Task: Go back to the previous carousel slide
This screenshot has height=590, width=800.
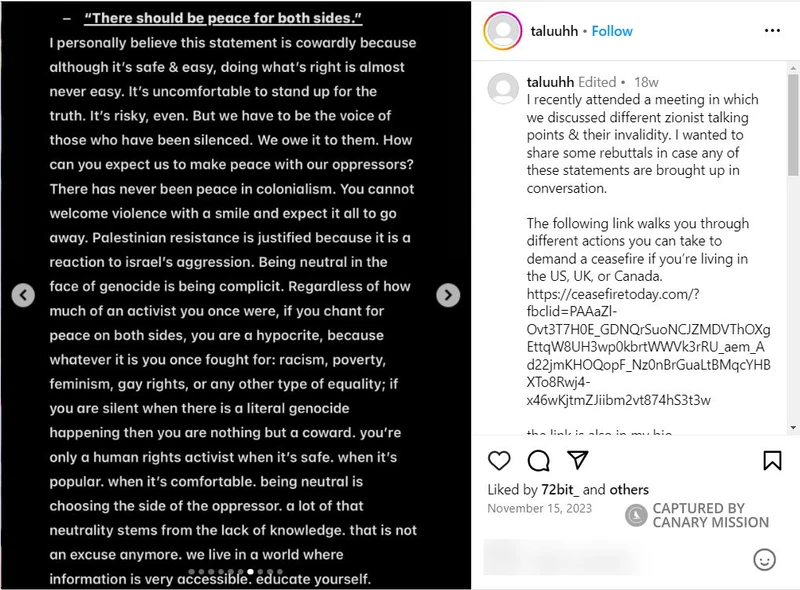Action: coord(22,295)
